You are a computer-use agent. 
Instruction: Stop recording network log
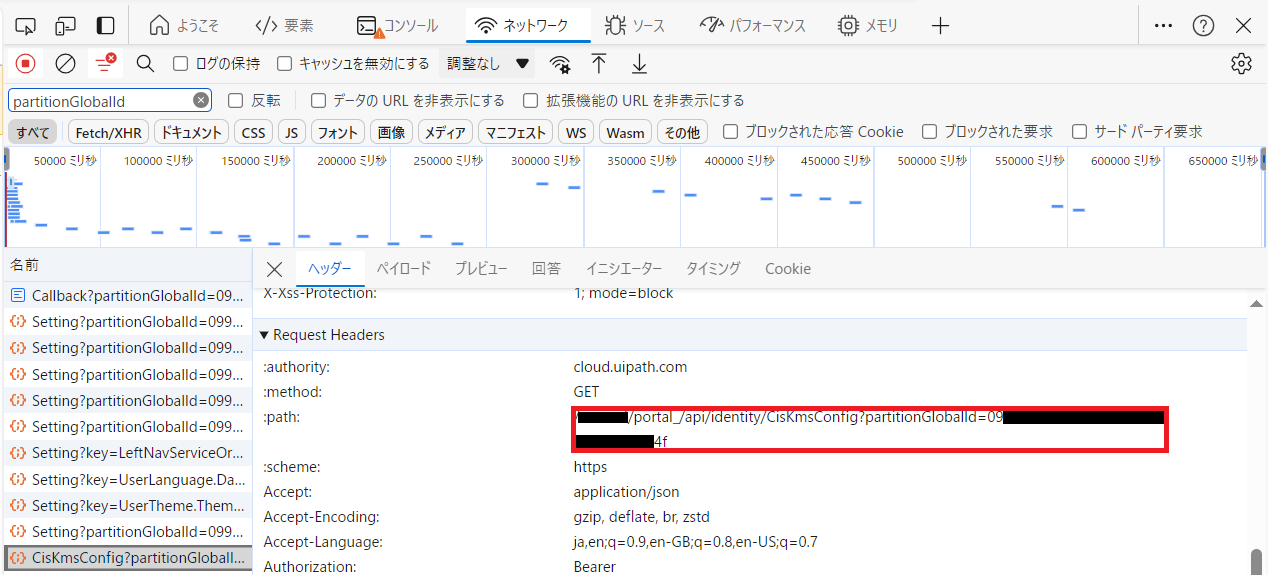tap(26, 64)
